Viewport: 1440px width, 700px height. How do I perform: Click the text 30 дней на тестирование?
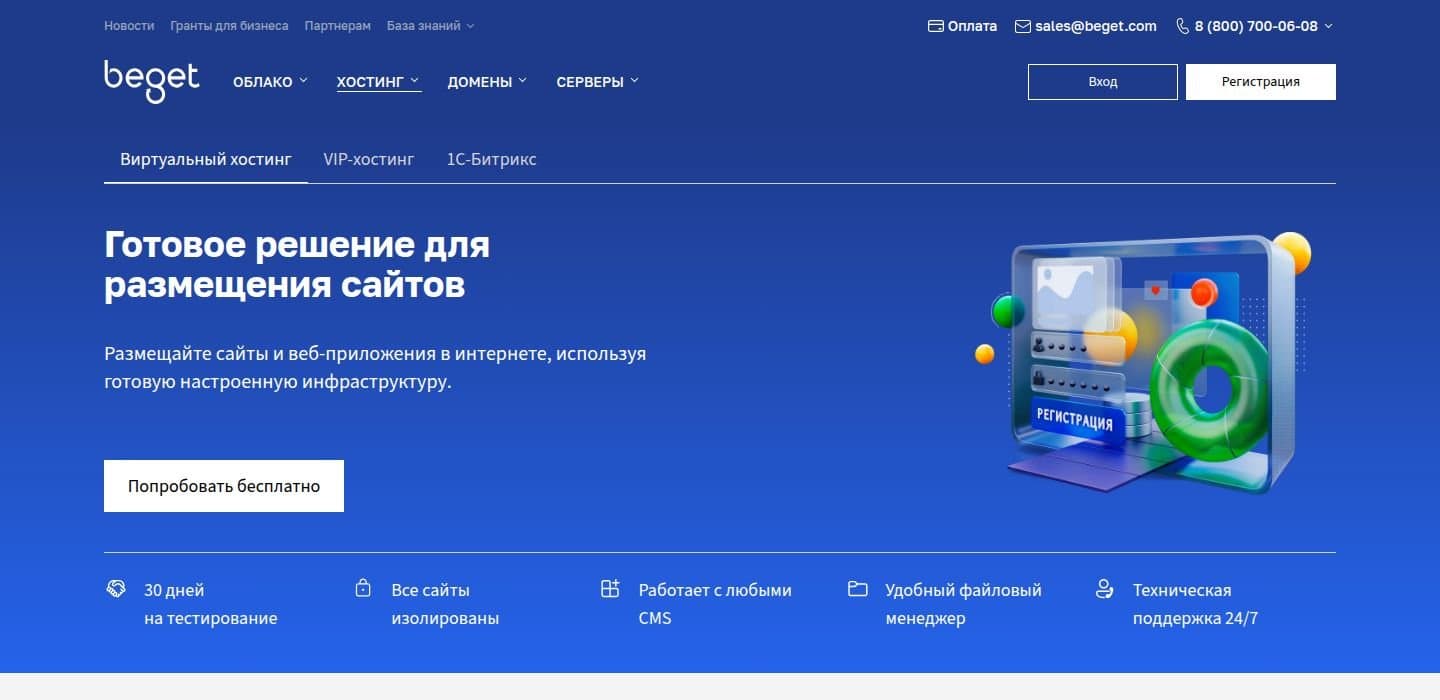click(x=210, y=604)
